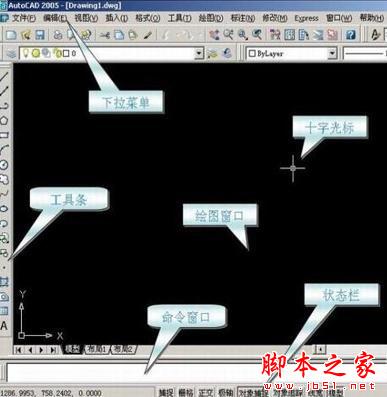
Task: Select the Polyline draw tool
Action: [x=4, y=106]
